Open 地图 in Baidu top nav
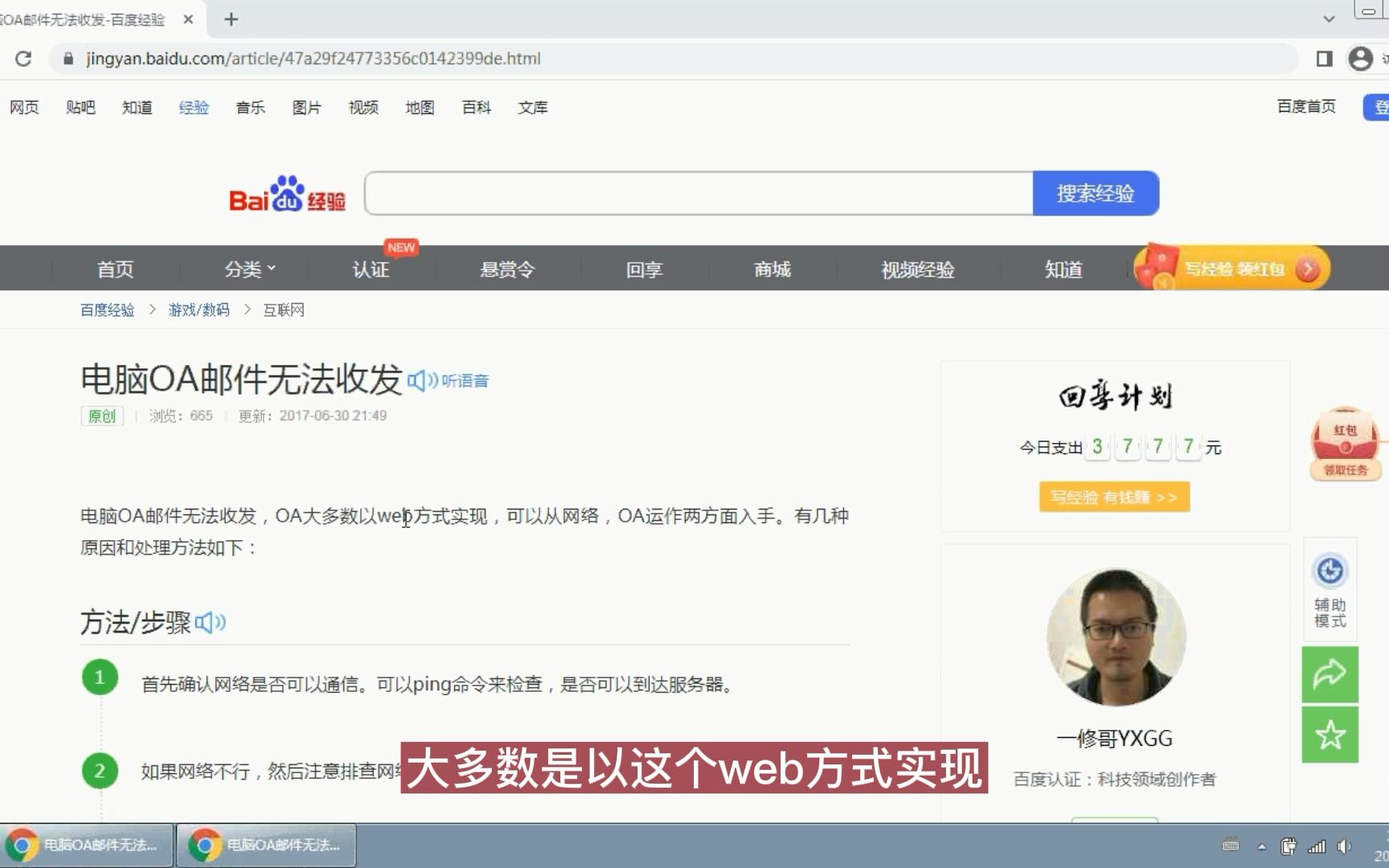 click(x=420, y=108)
